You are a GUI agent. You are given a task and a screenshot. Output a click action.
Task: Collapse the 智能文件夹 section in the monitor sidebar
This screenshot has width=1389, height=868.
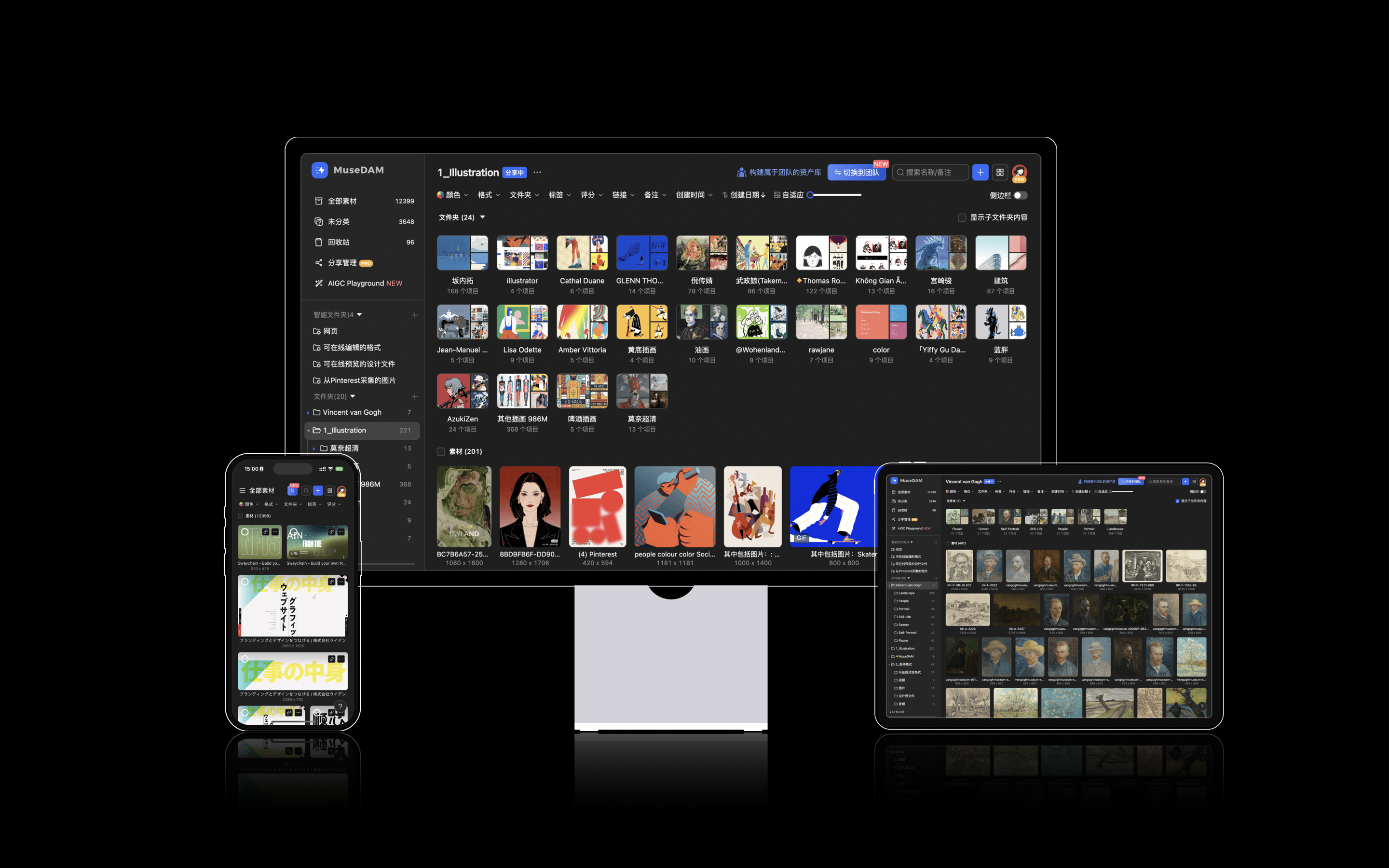point(360,314)
